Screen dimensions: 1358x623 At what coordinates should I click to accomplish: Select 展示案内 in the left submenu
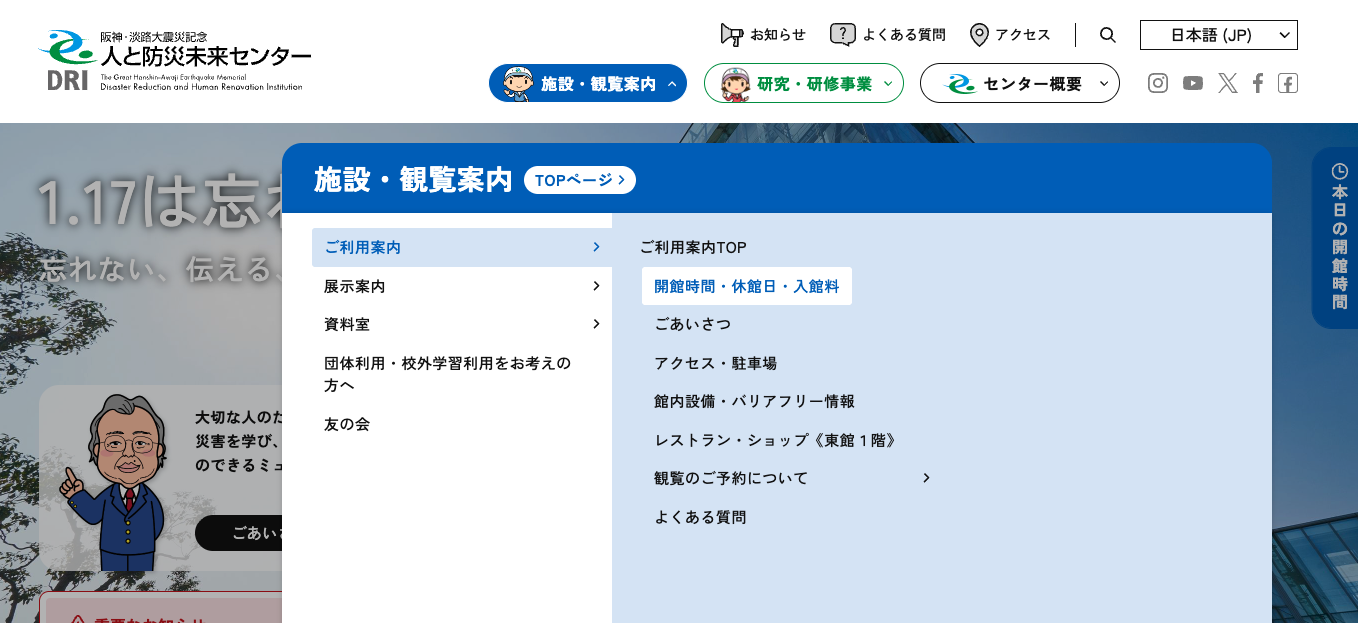461,286
